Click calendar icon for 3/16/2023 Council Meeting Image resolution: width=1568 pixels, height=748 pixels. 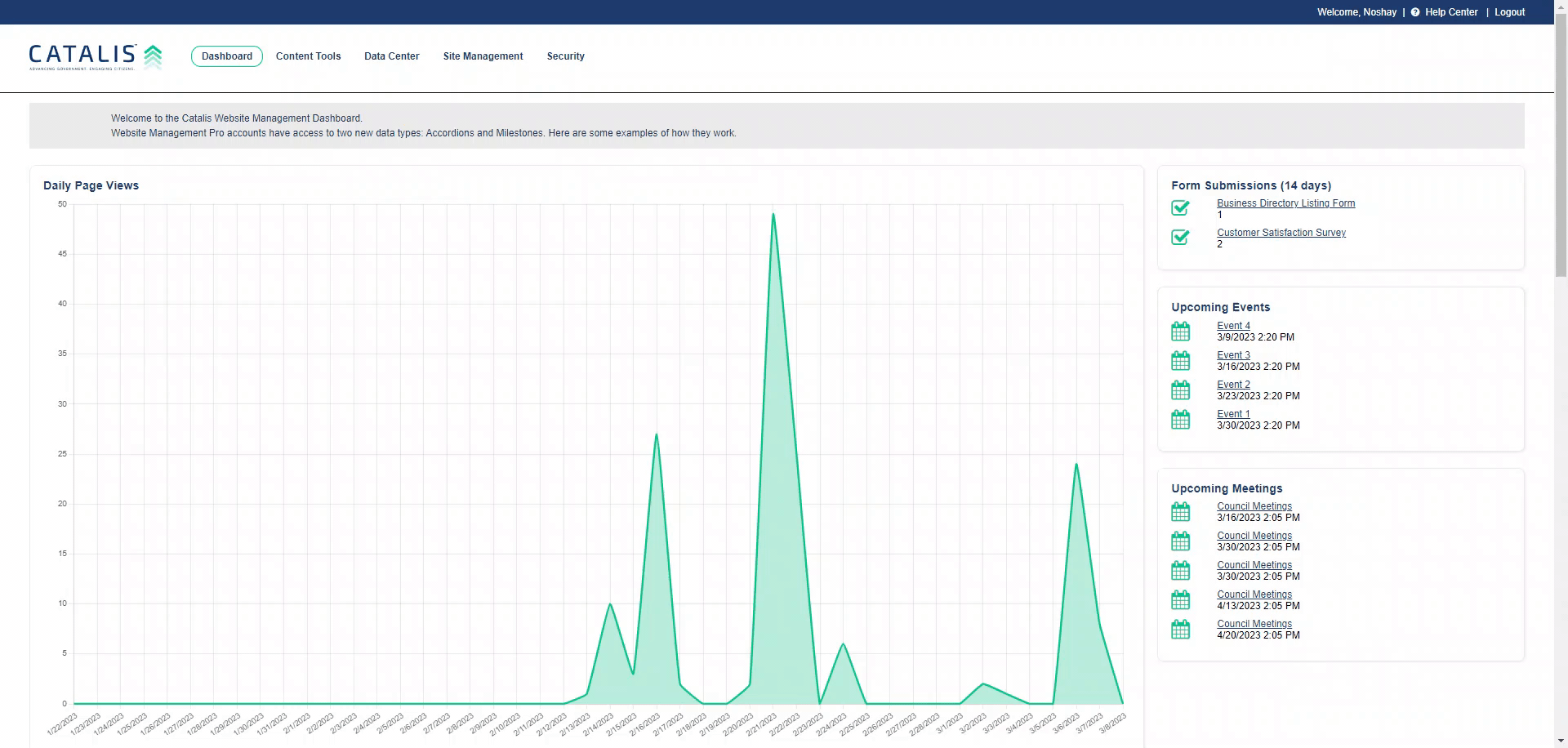1180,512
